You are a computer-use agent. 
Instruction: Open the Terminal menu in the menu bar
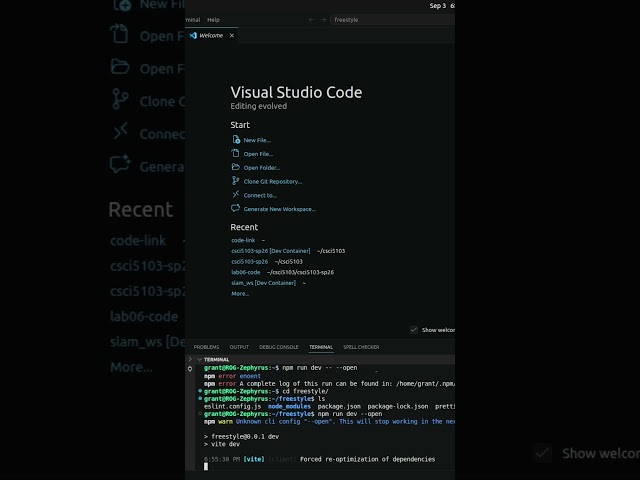[x=193, y=20]
